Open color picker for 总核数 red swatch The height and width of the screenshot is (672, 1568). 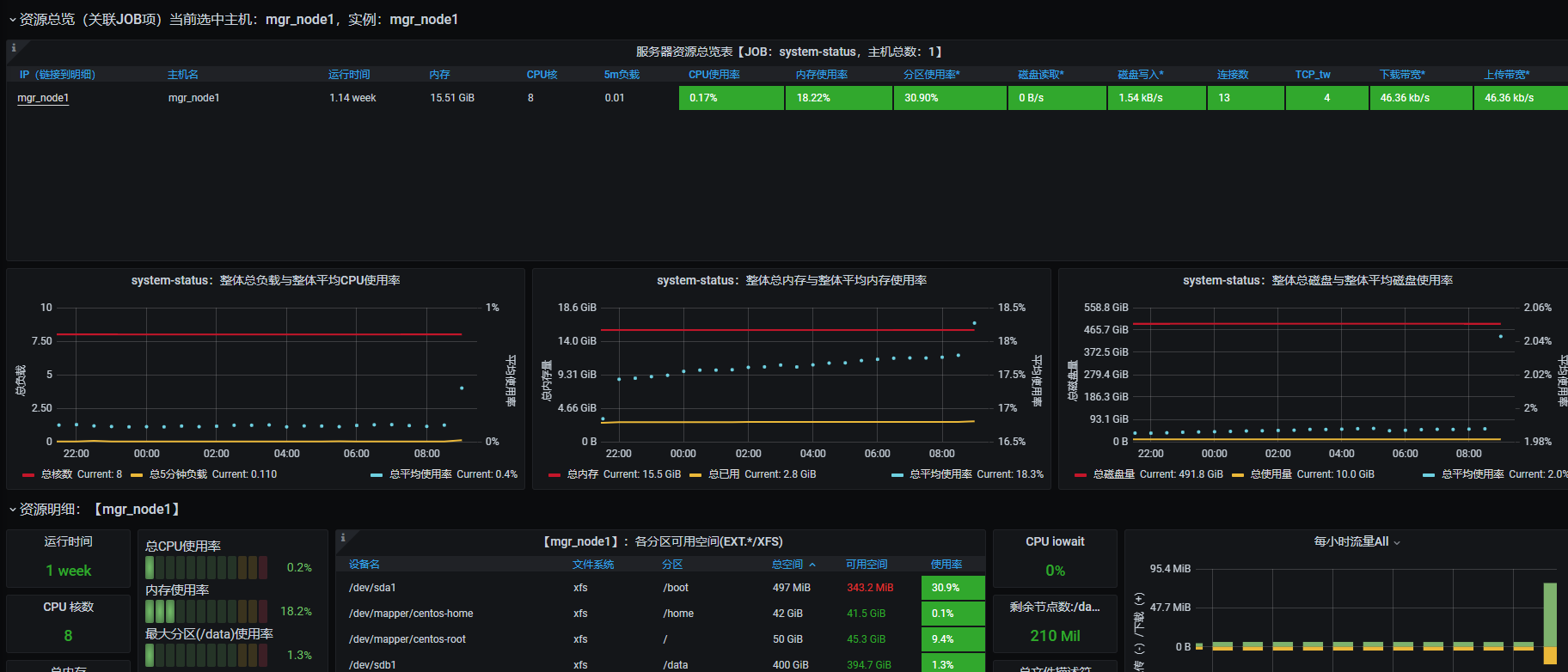pos(28,474)
